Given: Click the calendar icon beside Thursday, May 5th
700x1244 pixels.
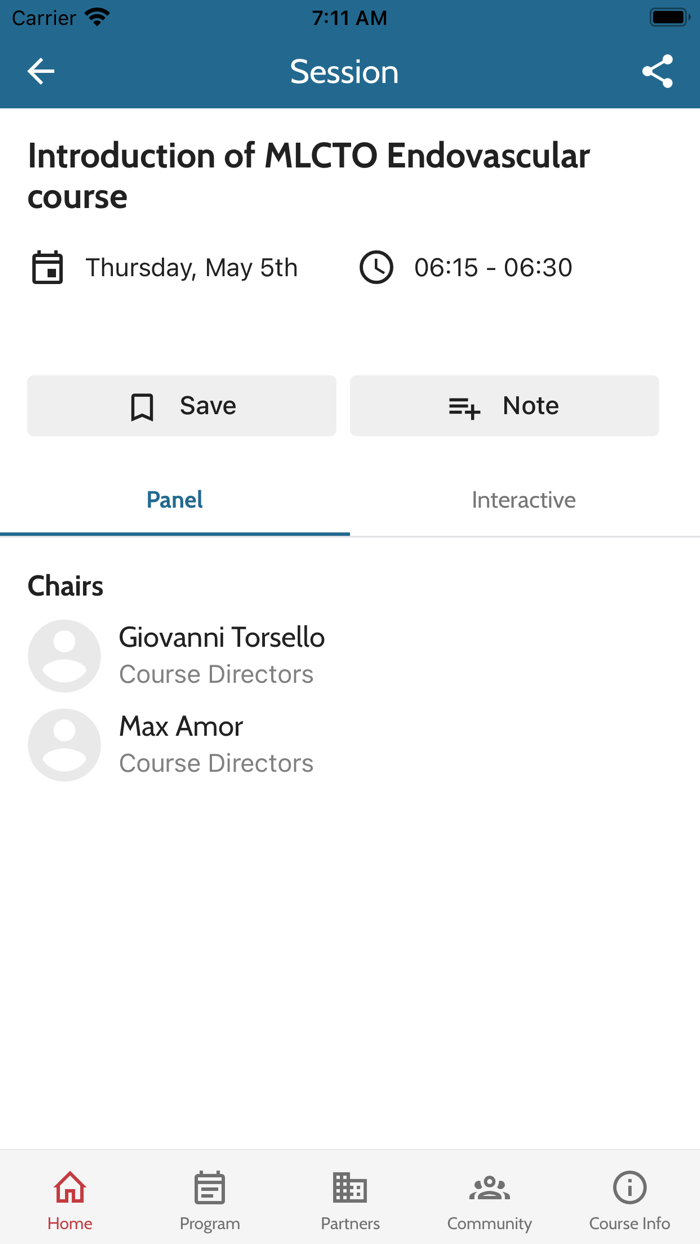Looking at the screenshot, I should click(47, 268).
